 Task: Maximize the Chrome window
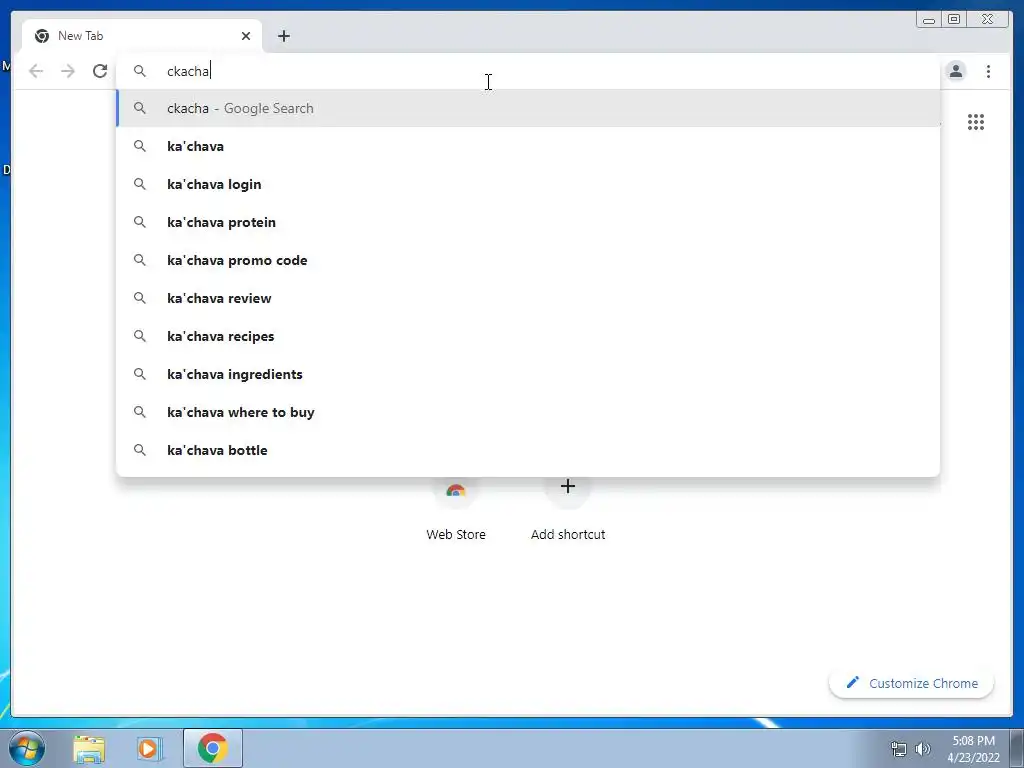[x=953, y=20]
